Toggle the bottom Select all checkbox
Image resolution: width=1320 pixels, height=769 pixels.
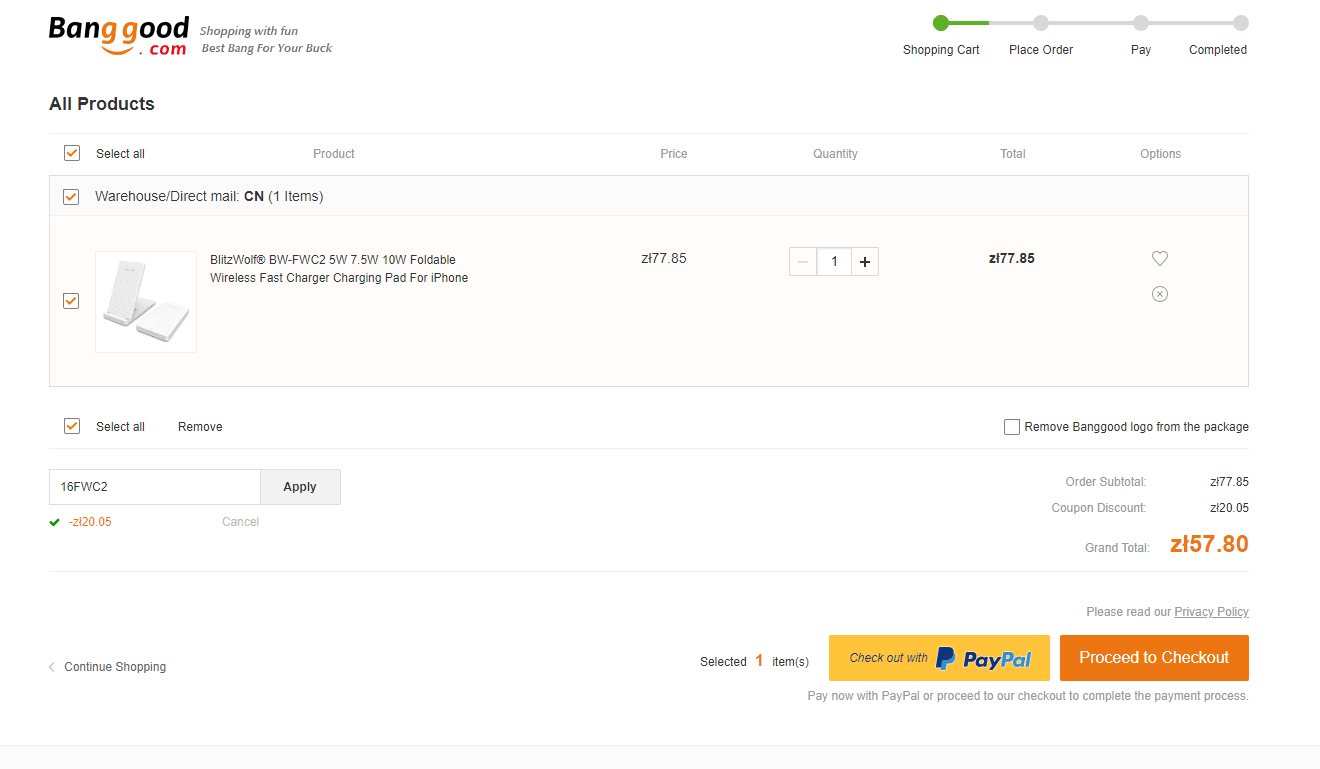(x=72, y=426)
